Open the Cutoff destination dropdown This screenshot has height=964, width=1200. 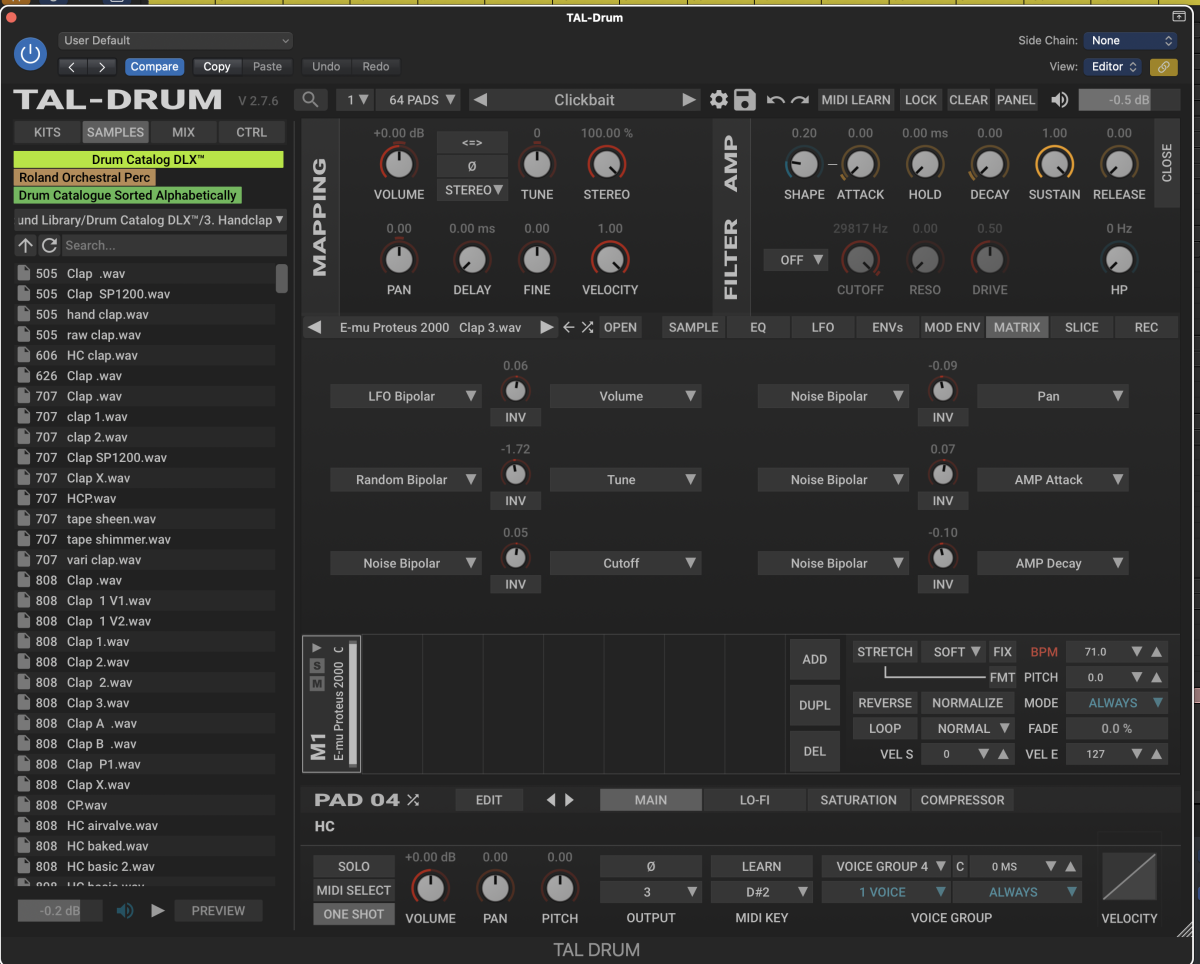625,564
